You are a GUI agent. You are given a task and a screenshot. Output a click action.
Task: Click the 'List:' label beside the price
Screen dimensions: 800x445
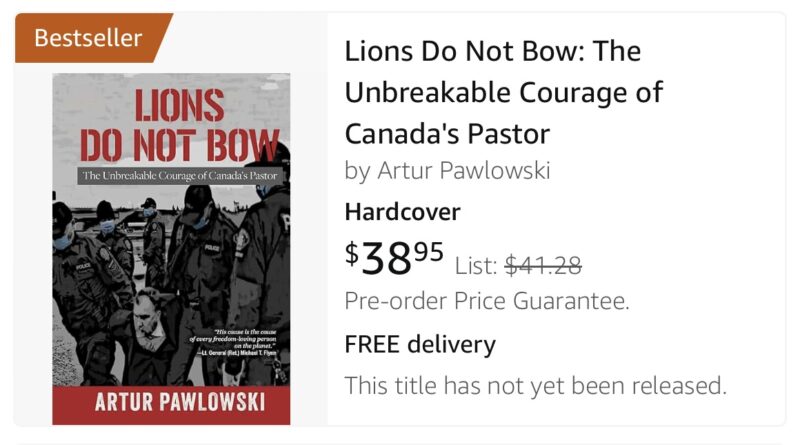coord(476,266)
